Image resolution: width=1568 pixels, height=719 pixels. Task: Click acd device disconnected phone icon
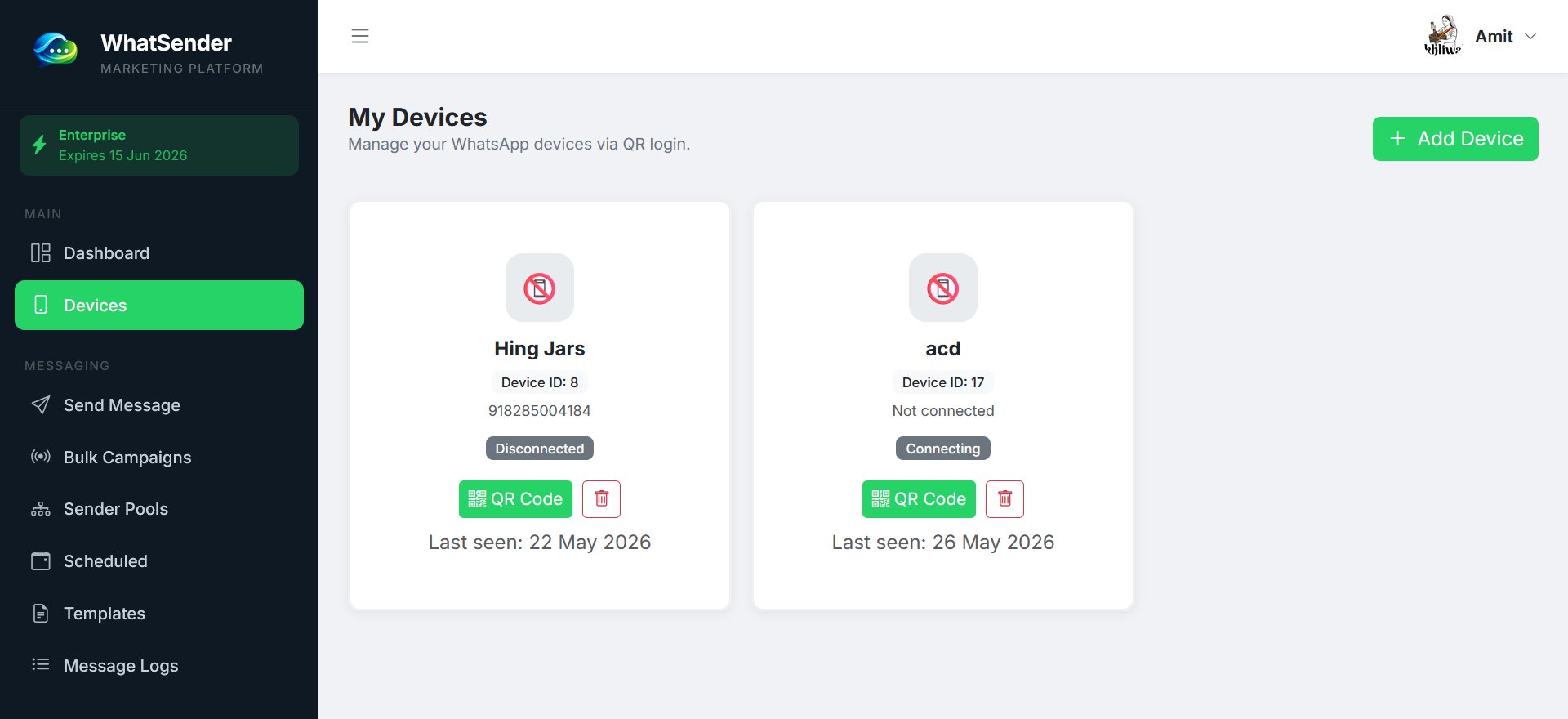943,288
